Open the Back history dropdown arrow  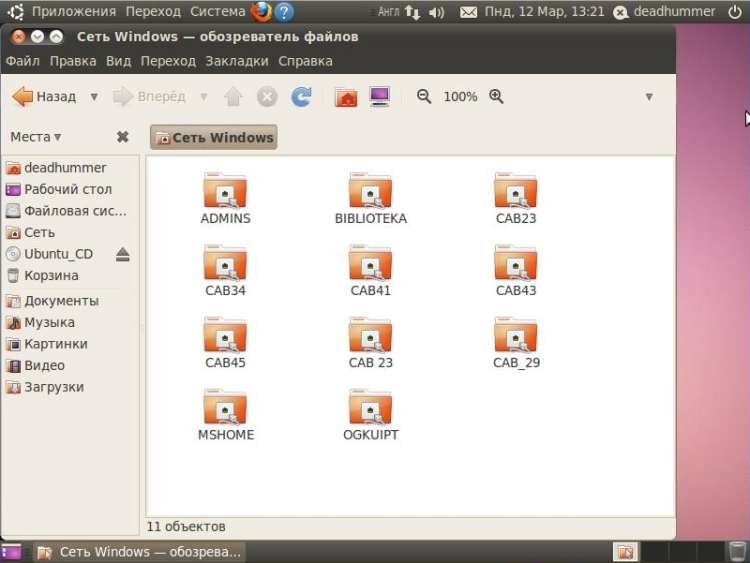pos(94,97)
